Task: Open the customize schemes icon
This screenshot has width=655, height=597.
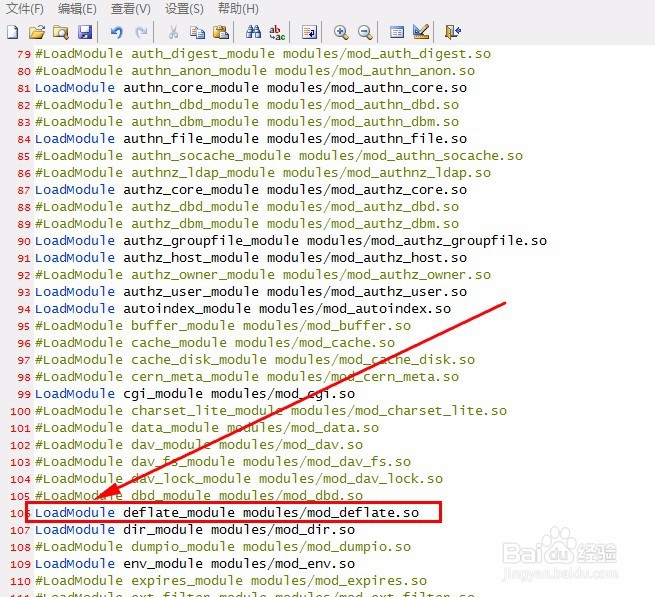Action: click(421, 32)
